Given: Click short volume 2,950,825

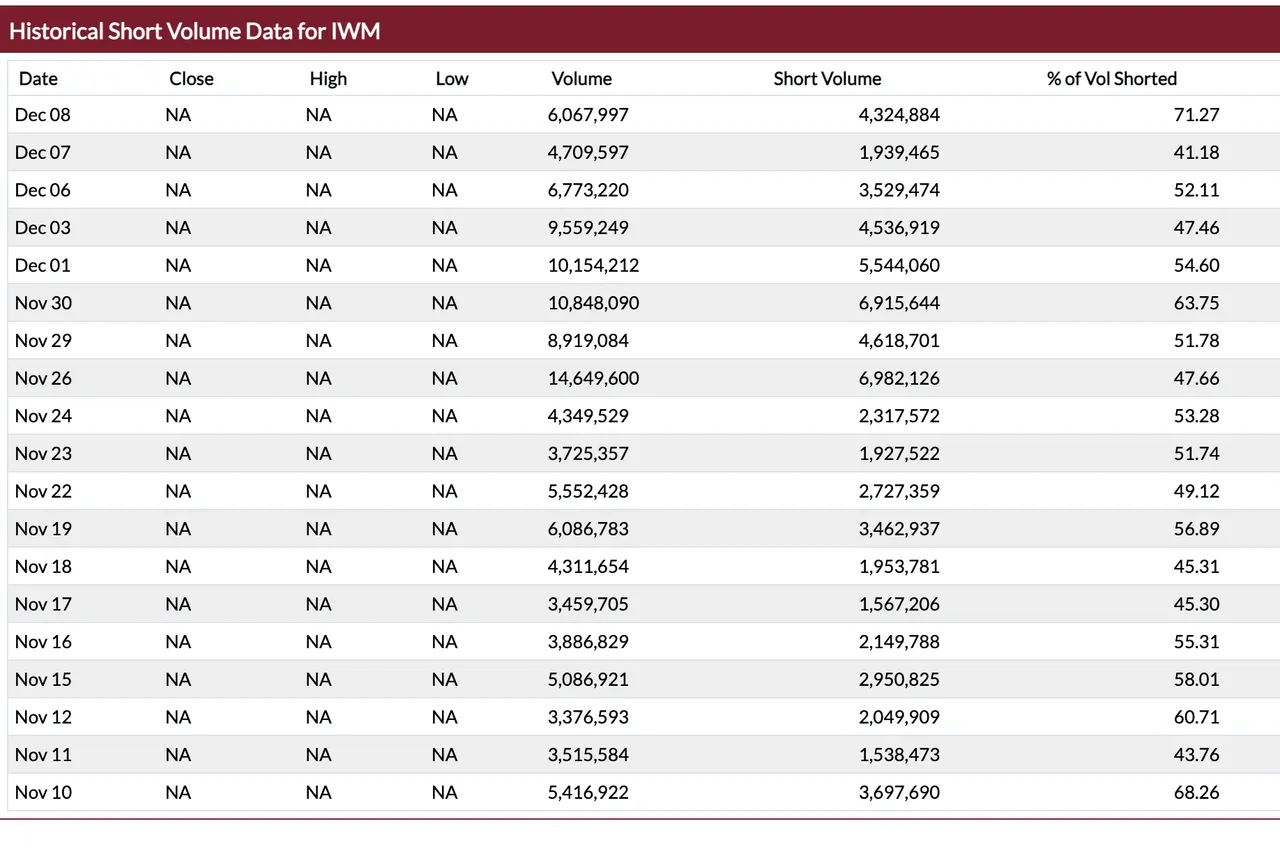Looking at the screenshot, I should pos(900,680).
